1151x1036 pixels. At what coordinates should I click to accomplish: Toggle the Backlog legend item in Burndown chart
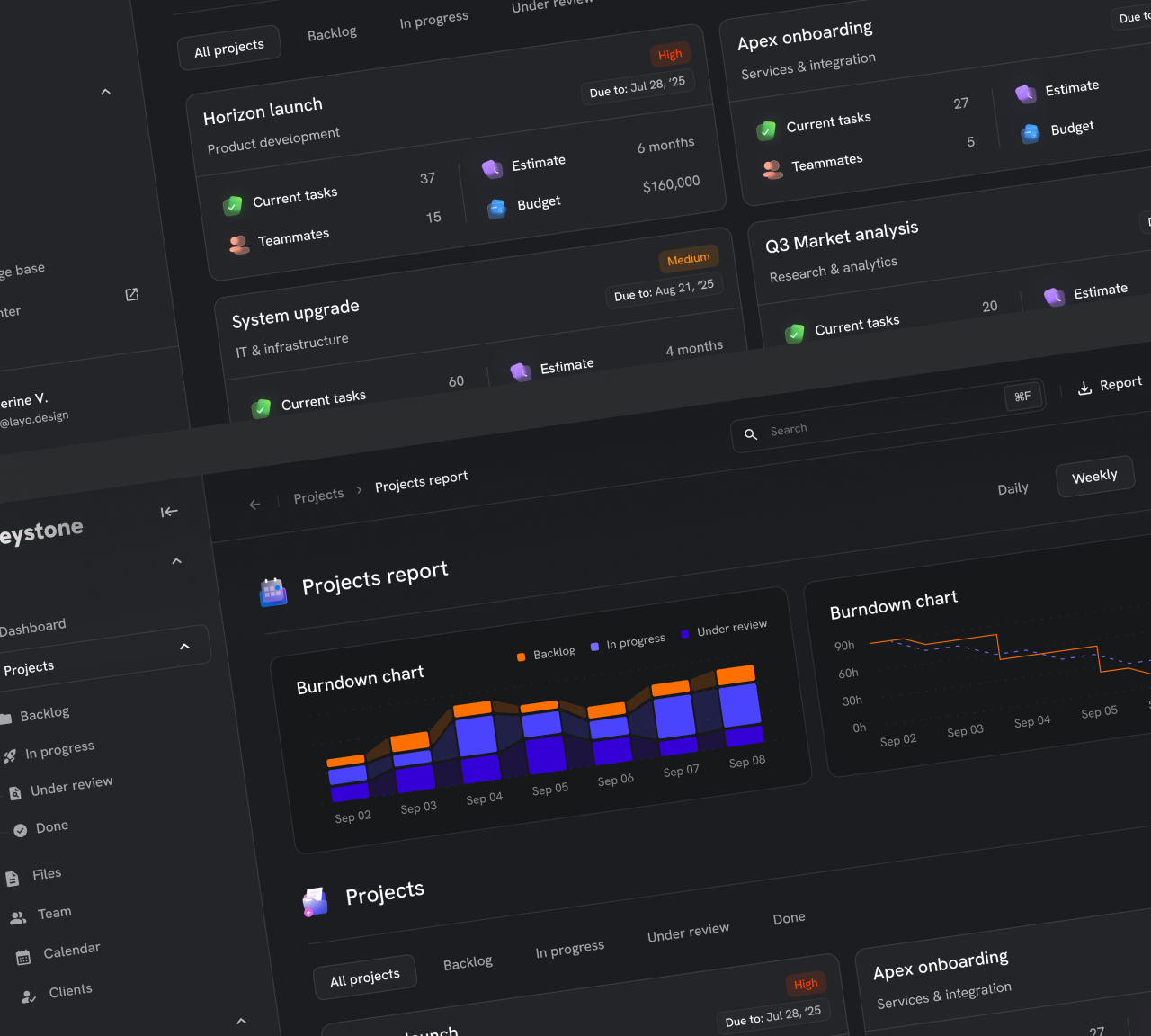[547, 654]
